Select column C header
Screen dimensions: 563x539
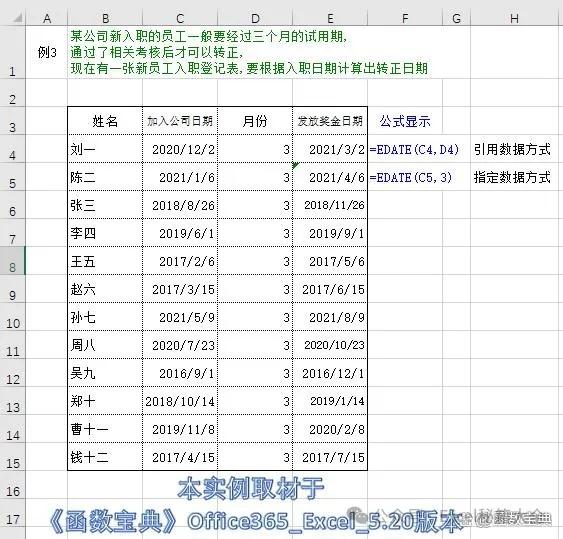[180, 18]
